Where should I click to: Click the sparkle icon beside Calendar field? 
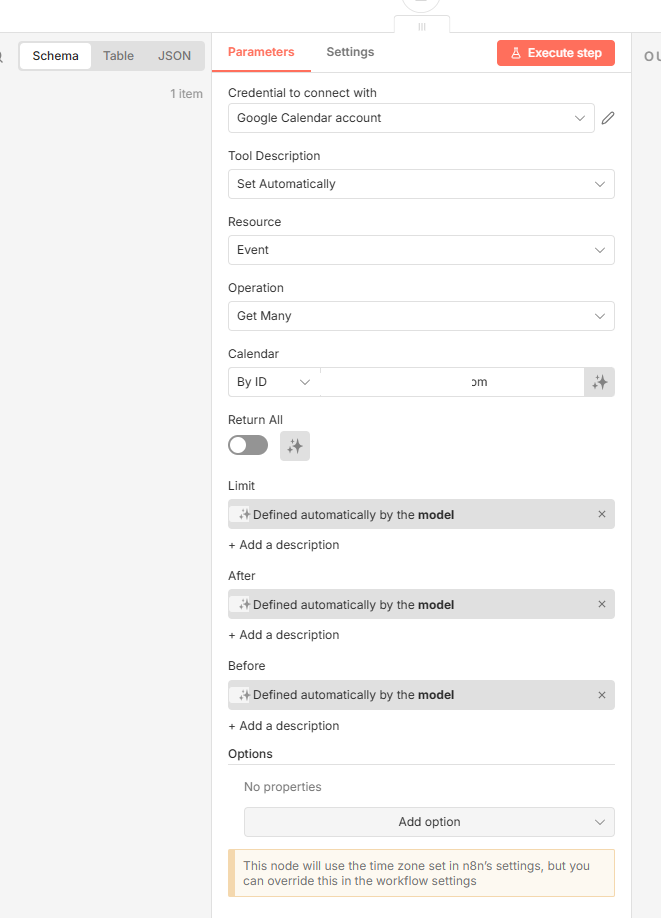(600, 382)
